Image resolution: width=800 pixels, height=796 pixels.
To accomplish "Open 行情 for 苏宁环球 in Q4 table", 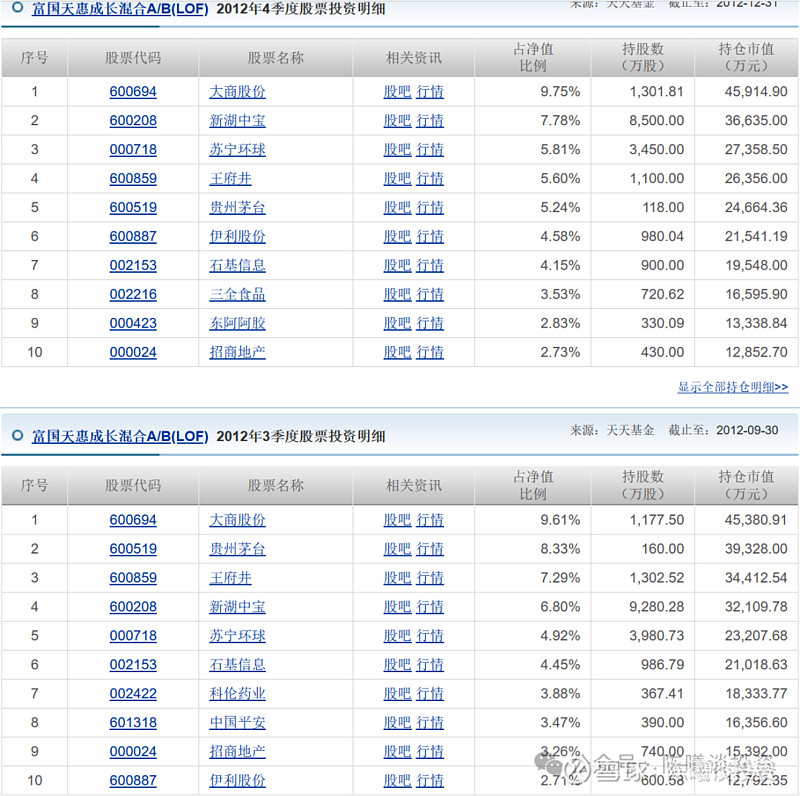I will (x=430, y=150).
